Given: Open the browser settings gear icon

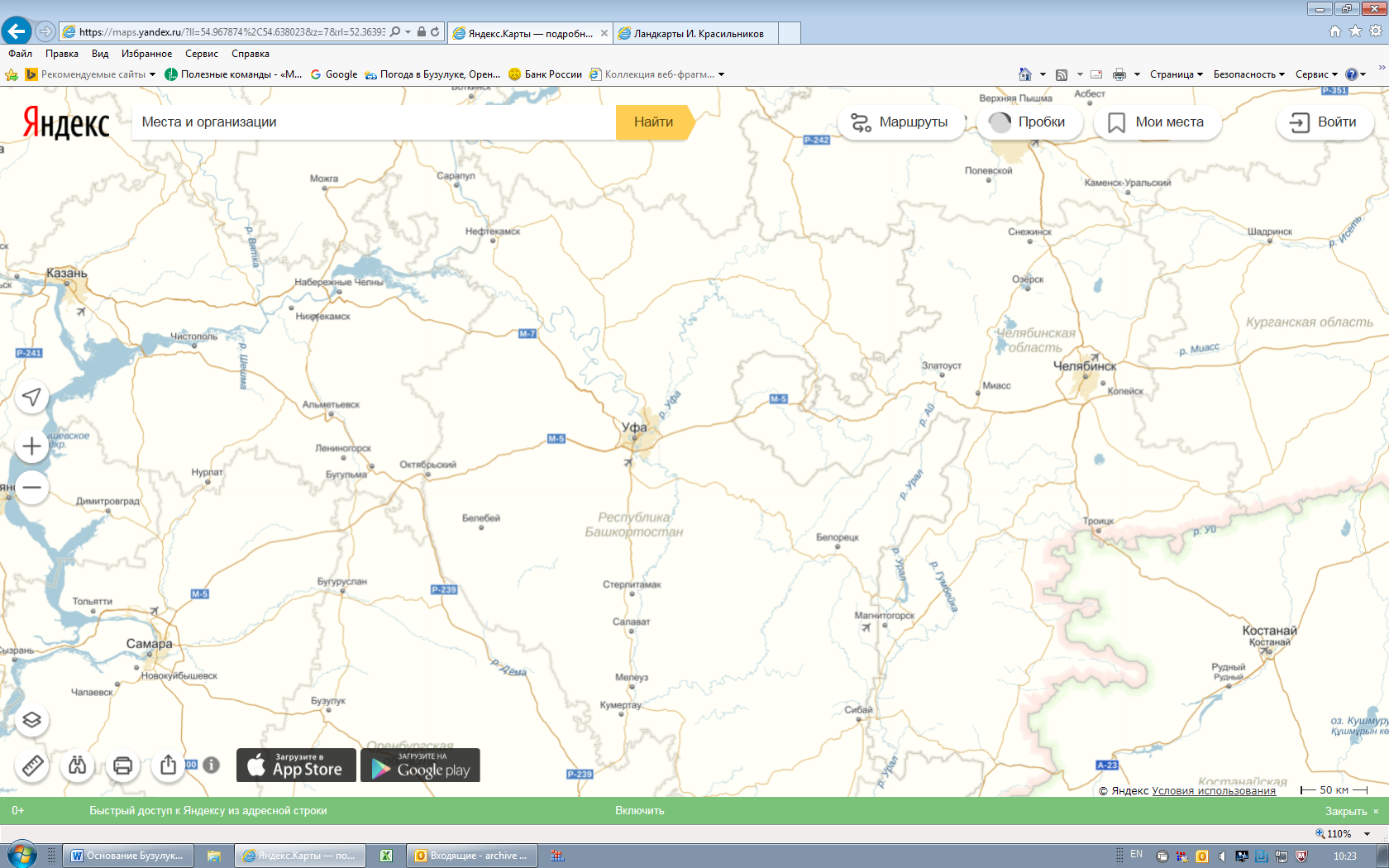Looking at the screenshot, I should click(1376, 31).
